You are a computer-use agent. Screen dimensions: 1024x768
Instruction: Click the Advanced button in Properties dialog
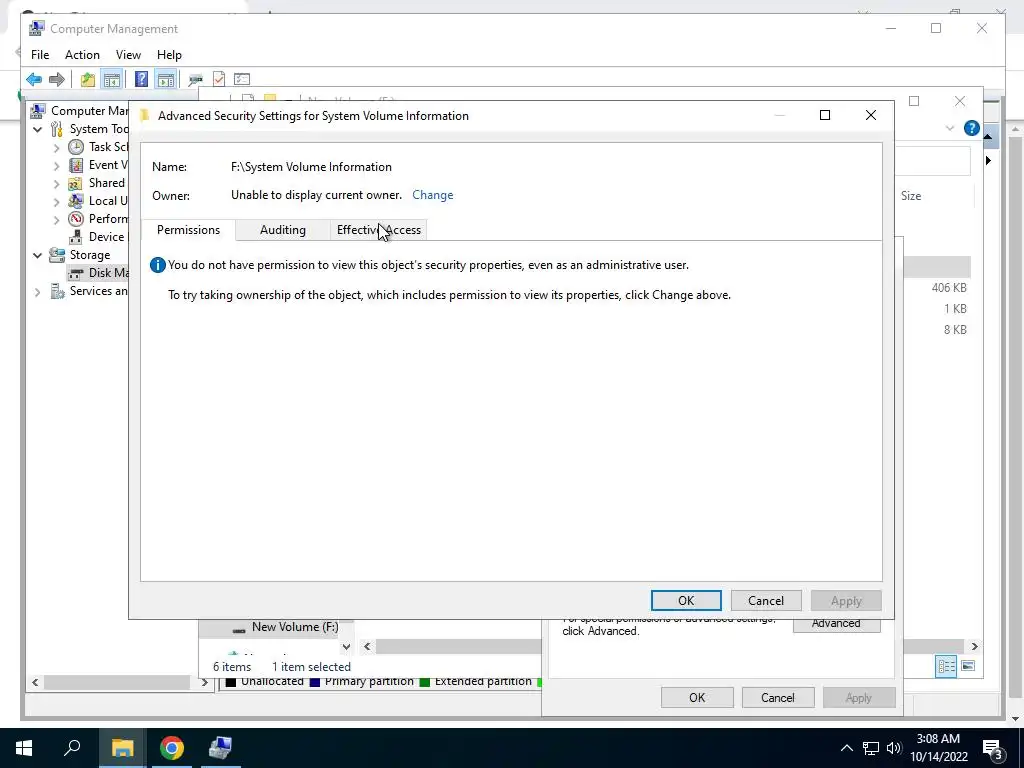[836, 625]
